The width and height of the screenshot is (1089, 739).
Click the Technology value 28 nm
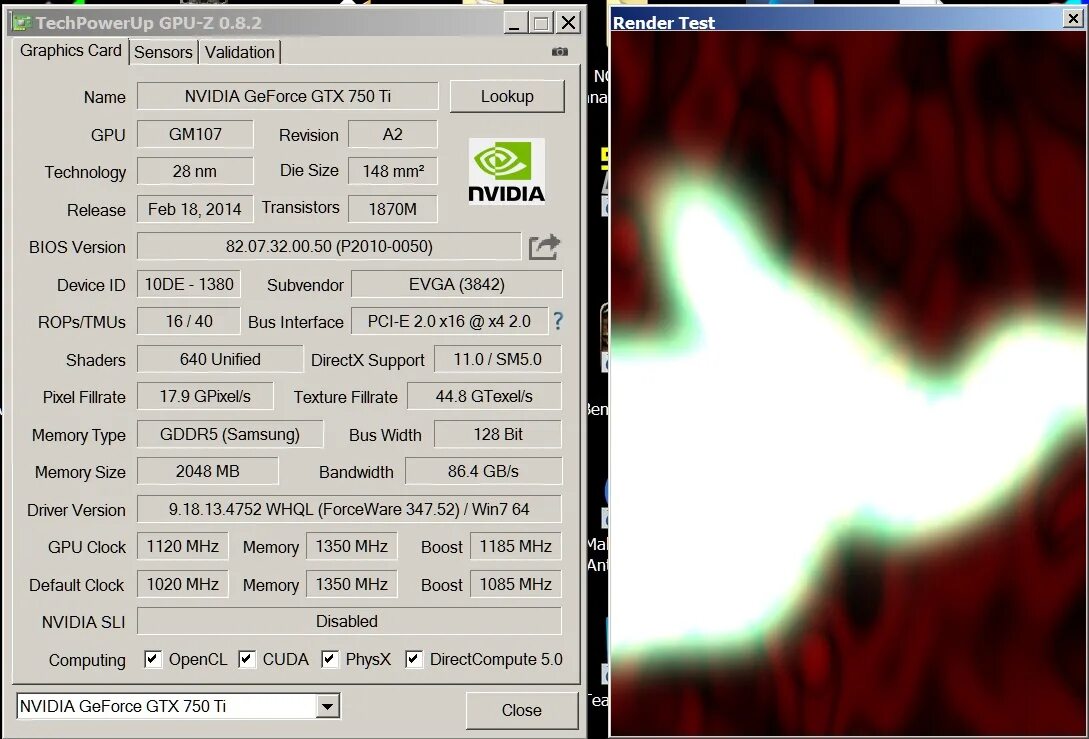click(x=195, y=172)
